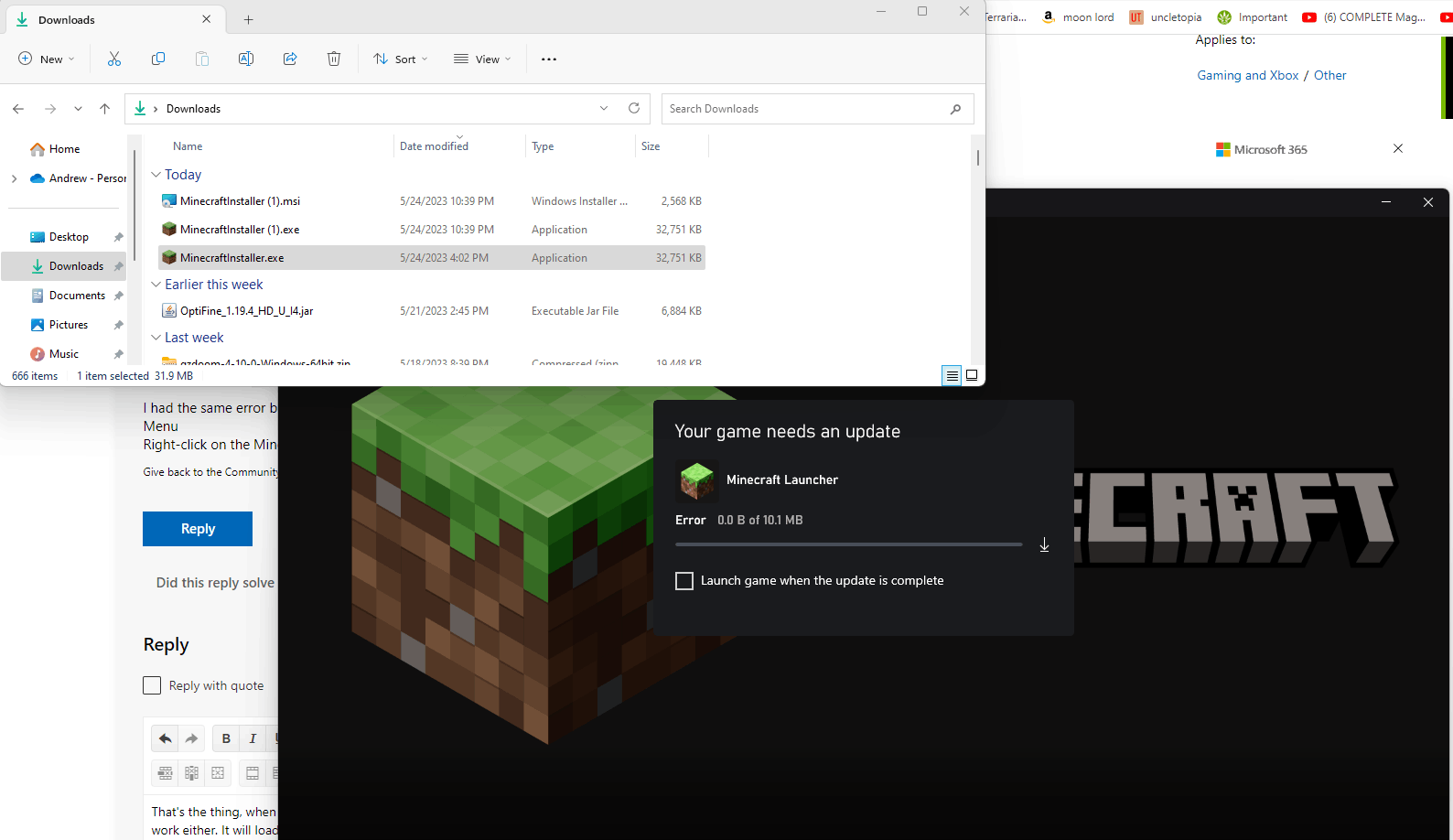This screenshot has width=1453, height=840.
Task: Open the New dropdown in File Explorer
Action: 47,59
